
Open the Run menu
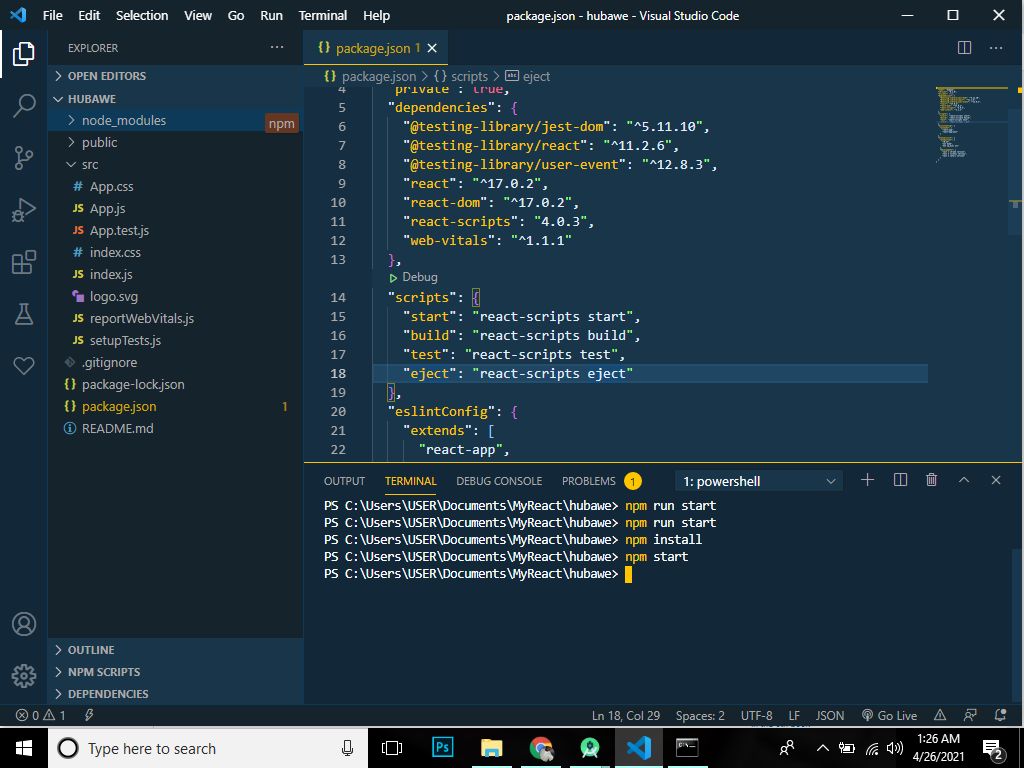[x=272, y=15]
